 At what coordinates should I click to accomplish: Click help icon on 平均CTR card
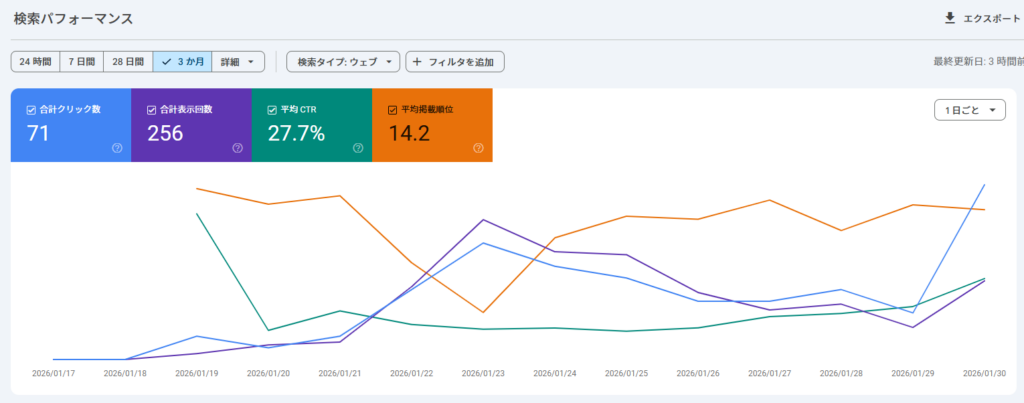[358, 148]
